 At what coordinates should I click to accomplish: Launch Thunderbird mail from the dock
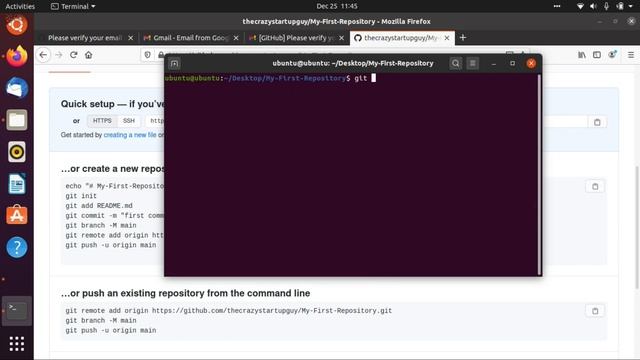coord(17,88)
